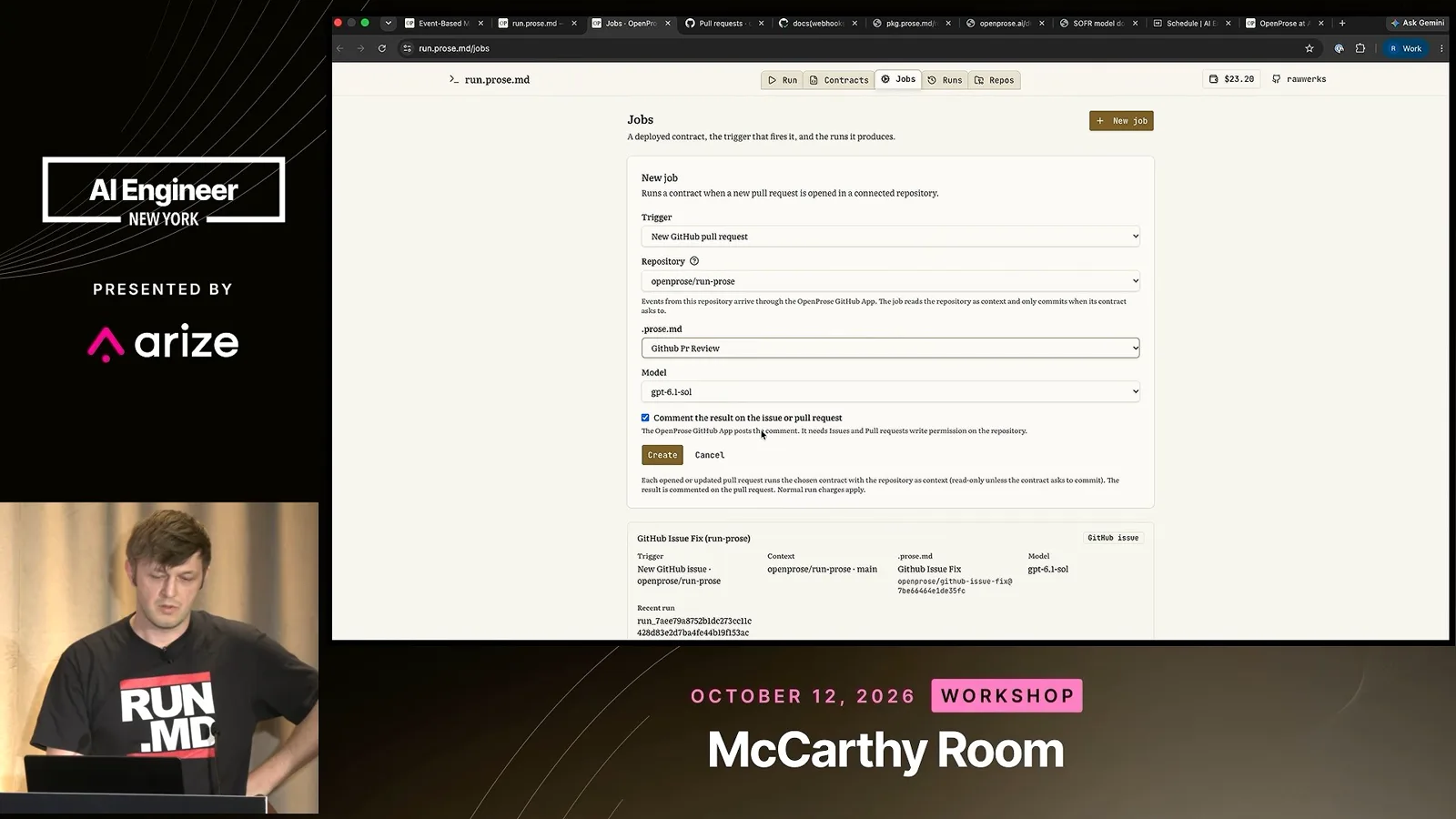
Task: Switch to the Event-Based browser tab
Action: pos(443,24)
